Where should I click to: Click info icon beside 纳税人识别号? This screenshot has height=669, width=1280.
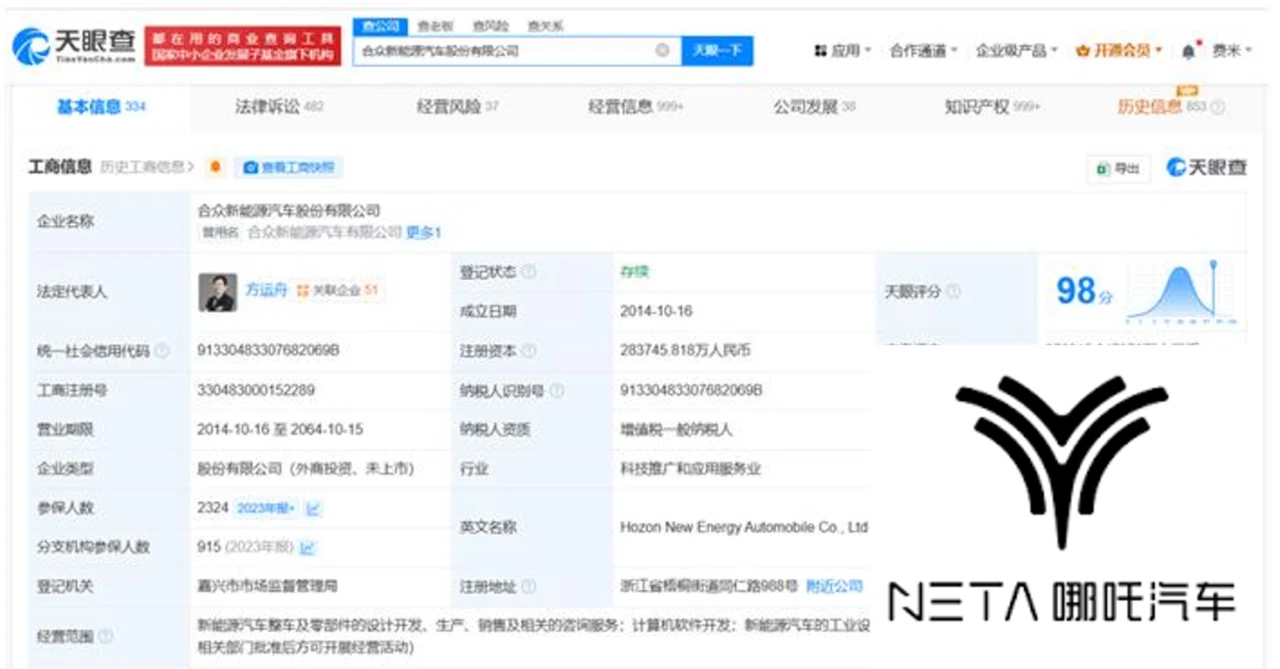555,391
